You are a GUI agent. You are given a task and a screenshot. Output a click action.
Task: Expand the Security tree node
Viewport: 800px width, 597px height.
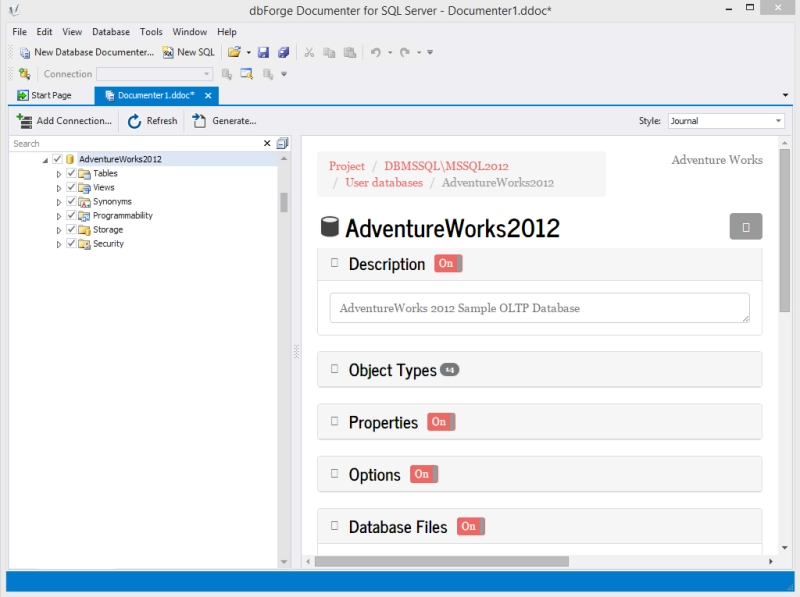pos(59,244)
